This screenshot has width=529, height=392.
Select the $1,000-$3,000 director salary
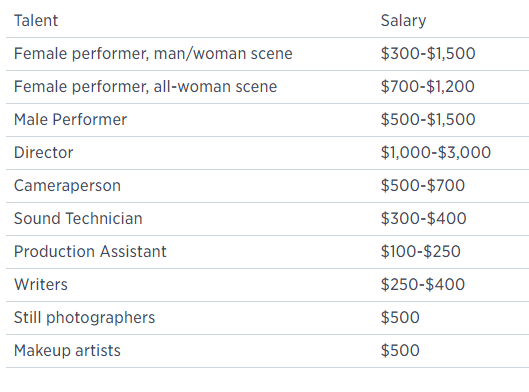pyautogui.click(x=436, y=153)
